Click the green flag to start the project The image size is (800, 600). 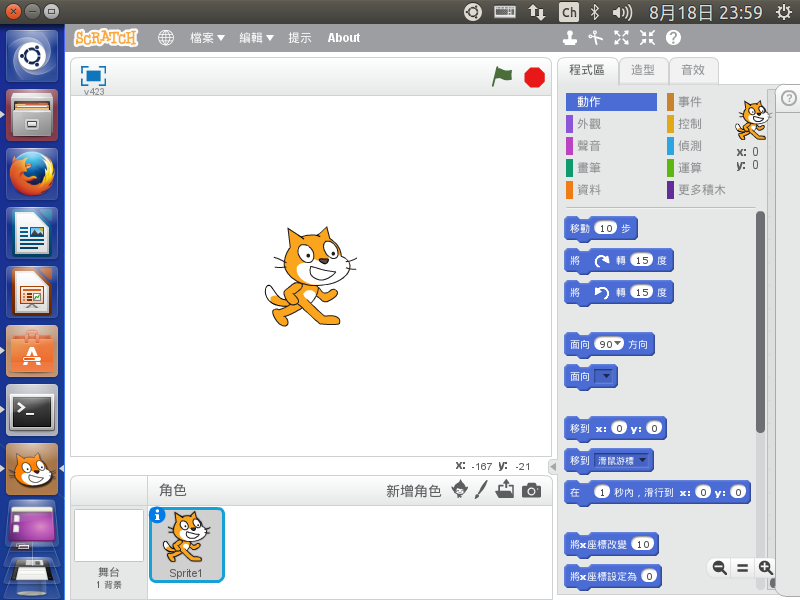pyautogui.click(x=502, y=77)
